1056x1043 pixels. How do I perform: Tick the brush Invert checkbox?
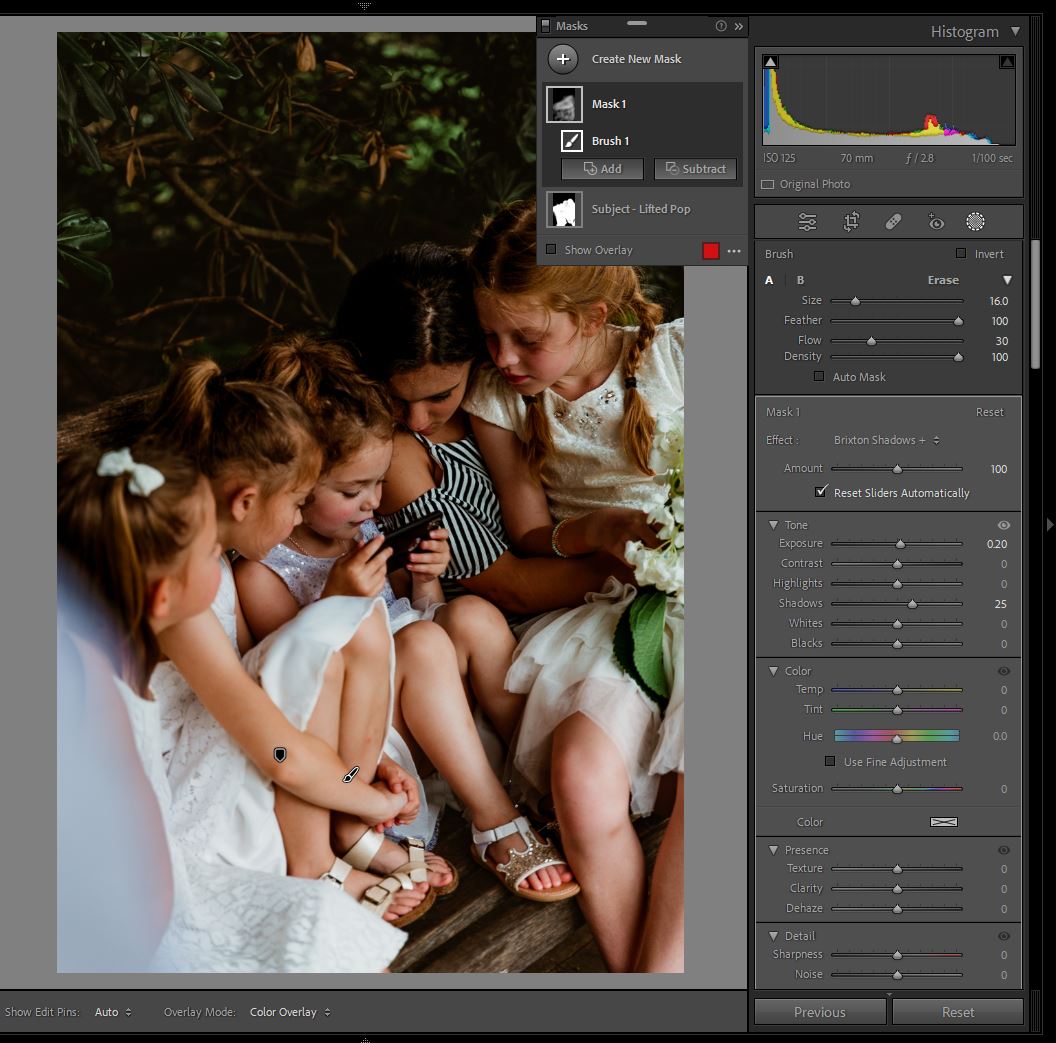point(961,254)
